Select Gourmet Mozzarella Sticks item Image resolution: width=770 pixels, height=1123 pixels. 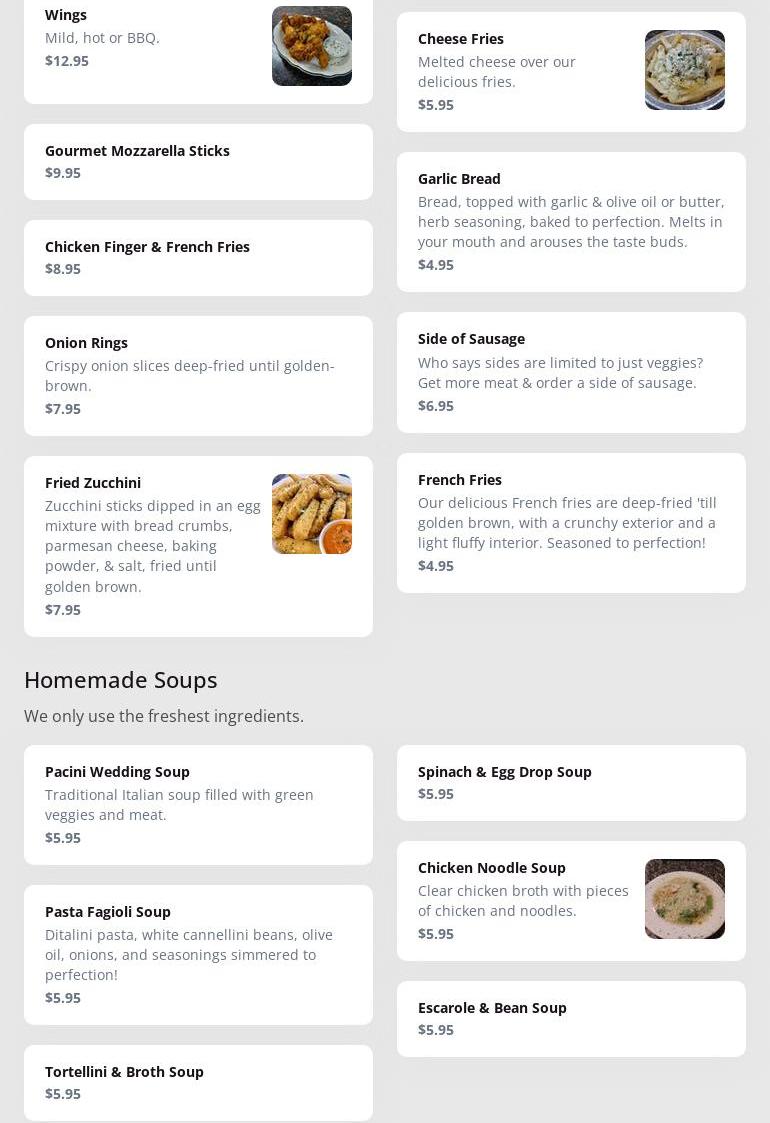(x=198, y=162)
